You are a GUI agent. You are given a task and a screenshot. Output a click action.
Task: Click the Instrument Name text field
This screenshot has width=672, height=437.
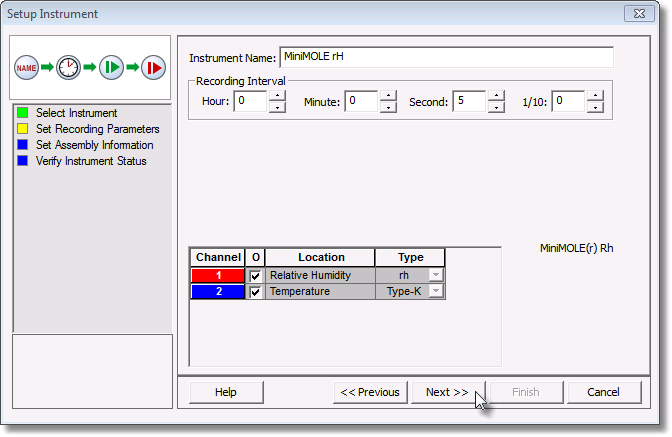pyautogui.click(x=446, y=57)
